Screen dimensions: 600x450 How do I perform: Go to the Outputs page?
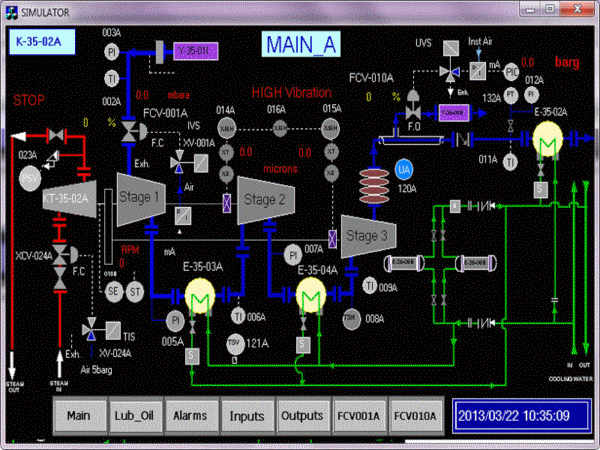point(303,416)
